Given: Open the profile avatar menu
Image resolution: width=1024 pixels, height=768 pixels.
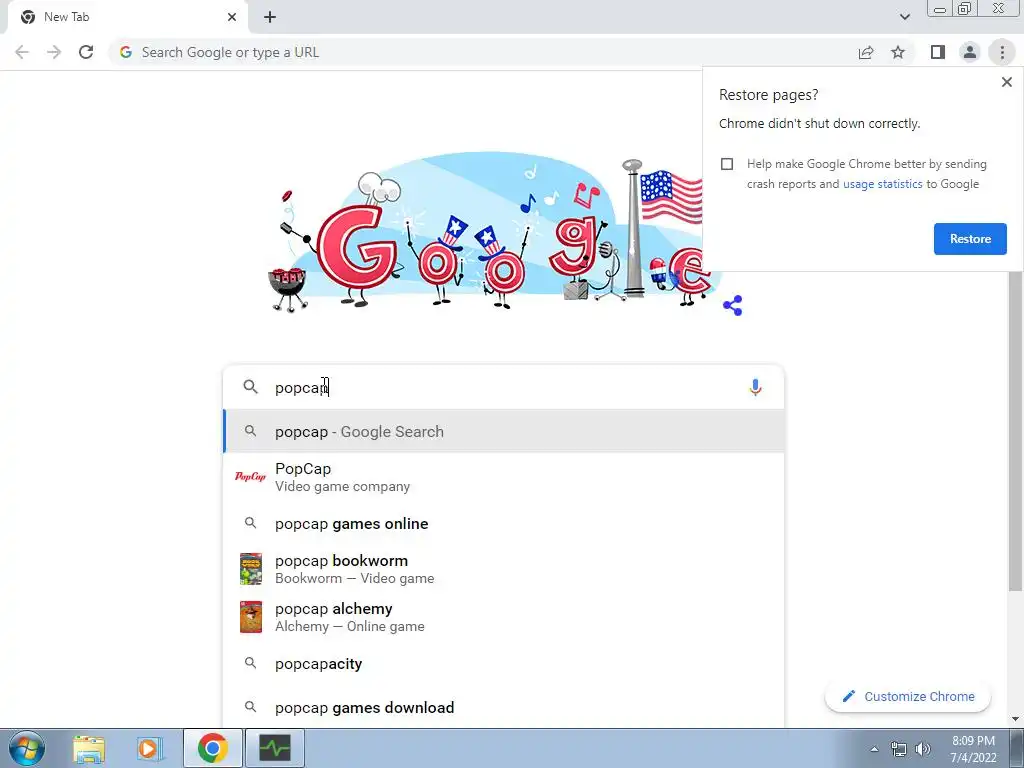Looking at the screenshot, I should (970, 52).
